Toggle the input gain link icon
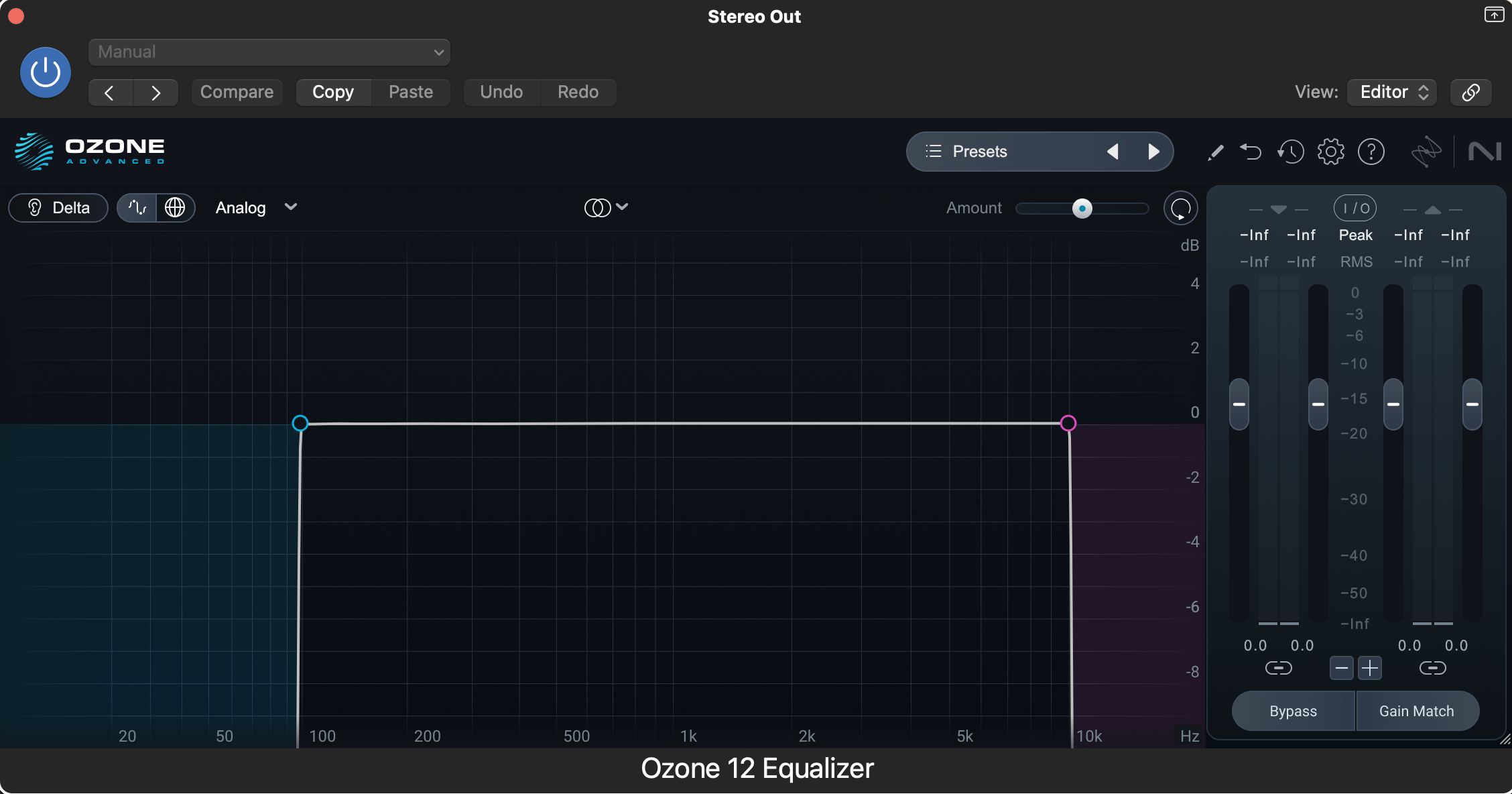The height and width of the screenshot is (794, 1512). tap(1278, 668)
